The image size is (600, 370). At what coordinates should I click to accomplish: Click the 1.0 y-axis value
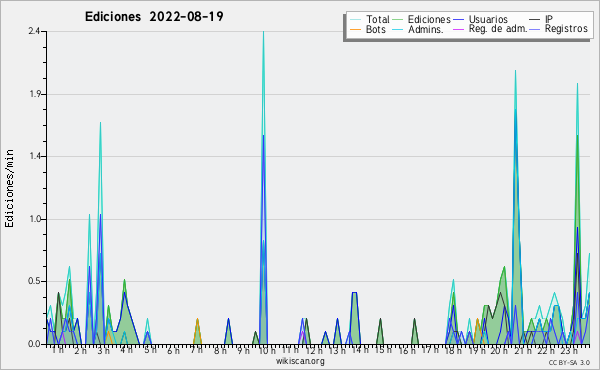coord(34,219)
